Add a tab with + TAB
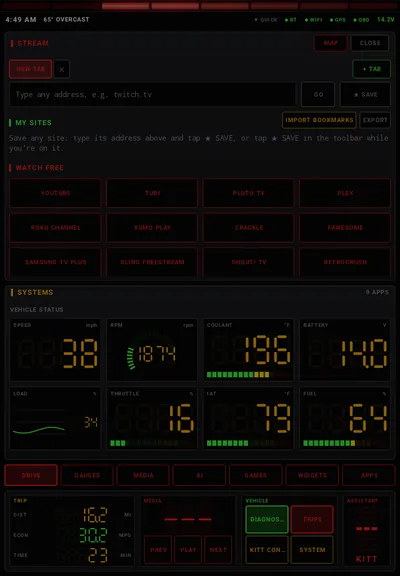Image resolution: width=400 pixels, height=576 pixels. pyautogui.click(x=371, y=69)
